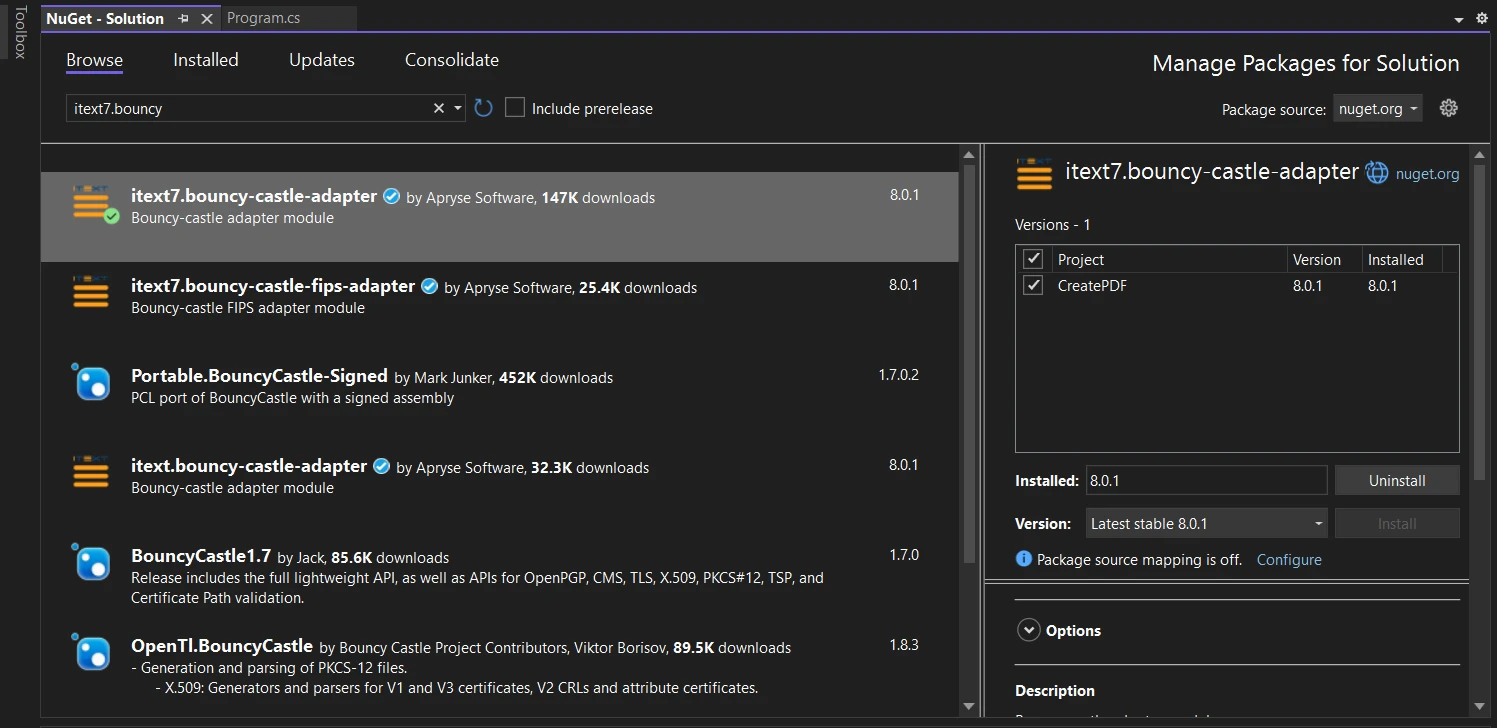This screenshot has width=1497, height=728.
Task: Open the Package source dropdown
Action: click(x=1377, y=109)
